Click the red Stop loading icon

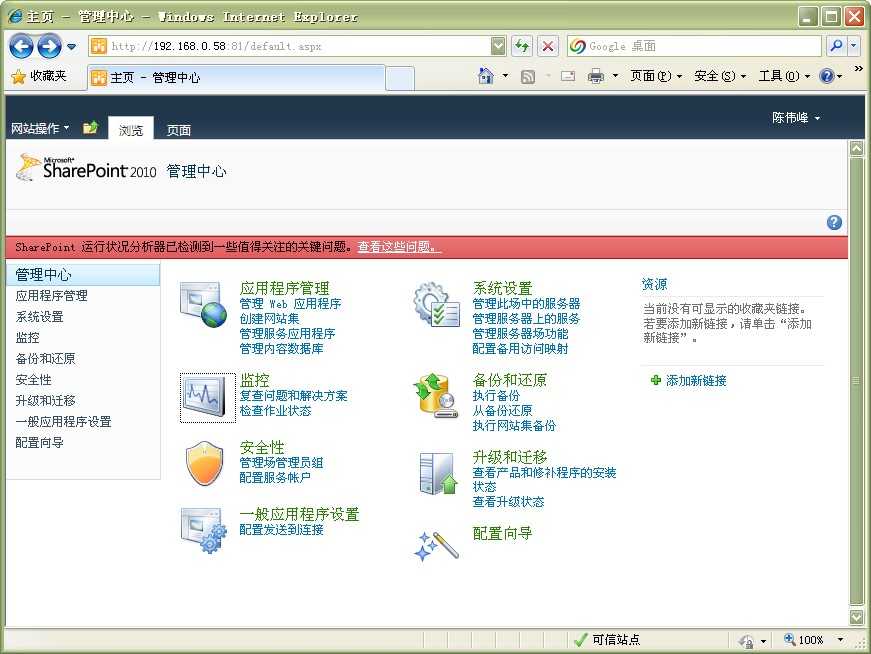tap(548, 46)
